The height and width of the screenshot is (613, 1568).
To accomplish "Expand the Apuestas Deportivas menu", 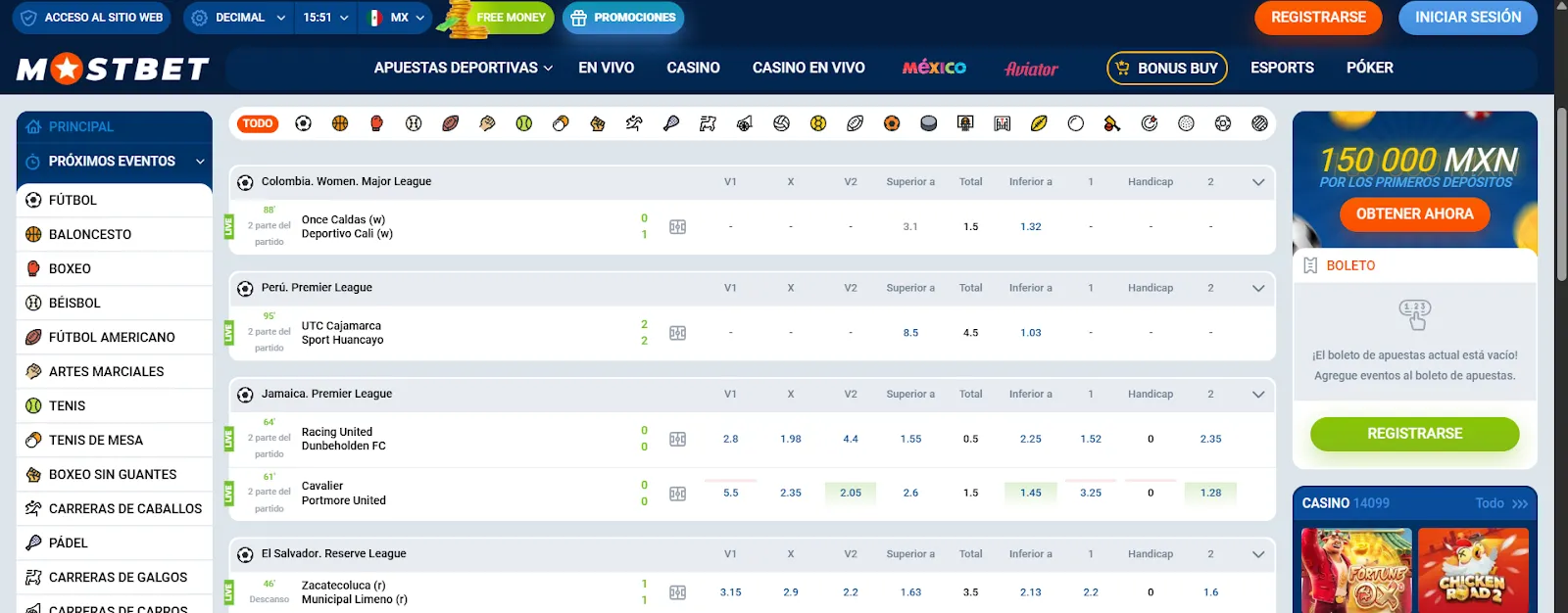I will pos(464,68).
